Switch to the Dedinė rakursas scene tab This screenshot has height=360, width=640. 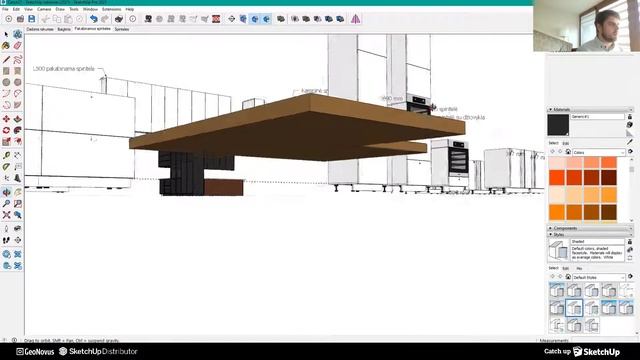pos(40,29)
